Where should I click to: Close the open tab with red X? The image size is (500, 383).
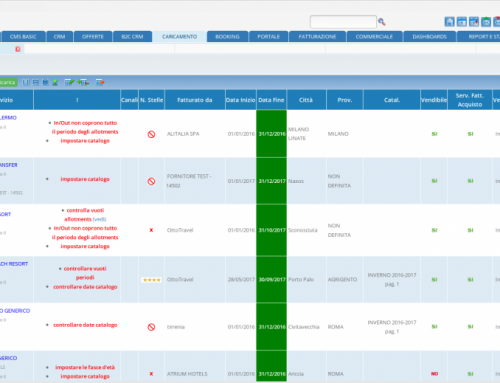pos(18,49)
